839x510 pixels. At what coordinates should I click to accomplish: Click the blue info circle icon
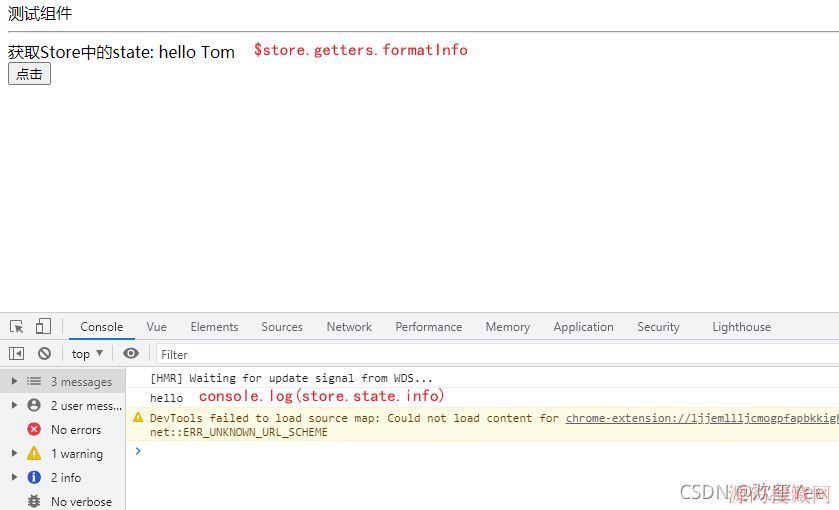point(34,477)
